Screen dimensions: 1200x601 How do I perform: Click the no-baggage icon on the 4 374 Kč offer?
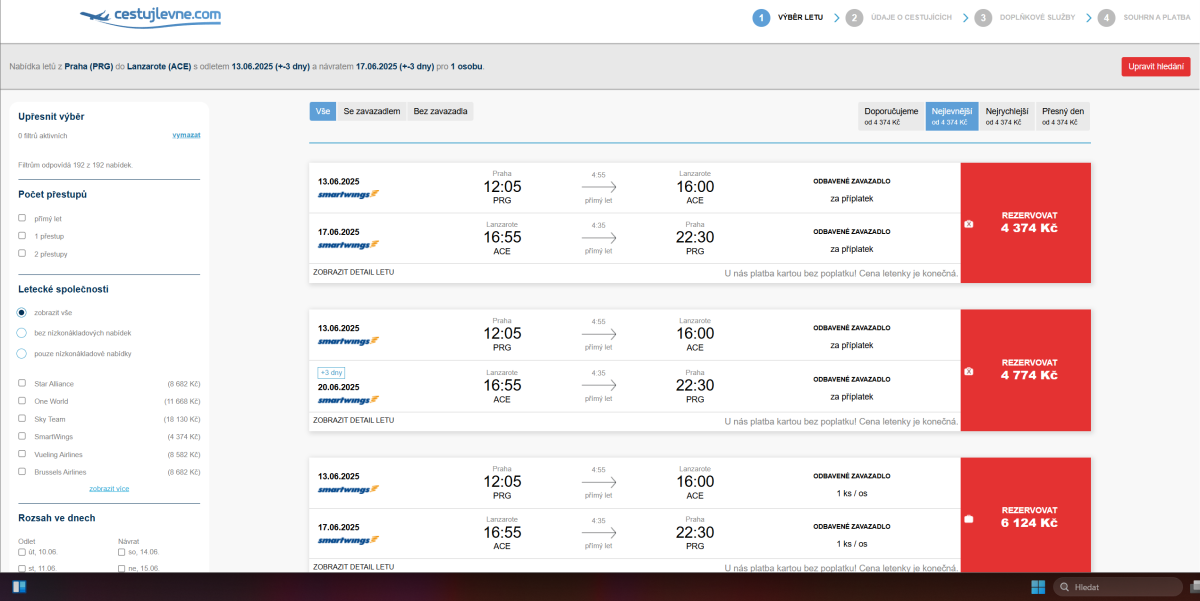point(968,224)
